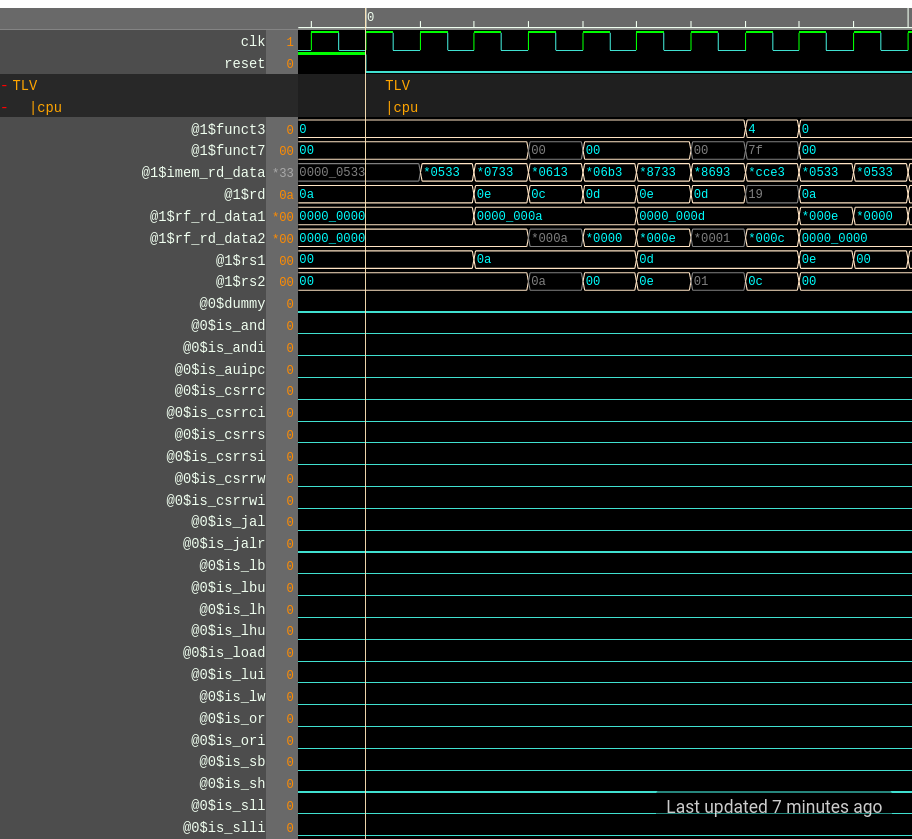
Task: Select the @0$is_auipc signal
Action: (x=220, y=369)
